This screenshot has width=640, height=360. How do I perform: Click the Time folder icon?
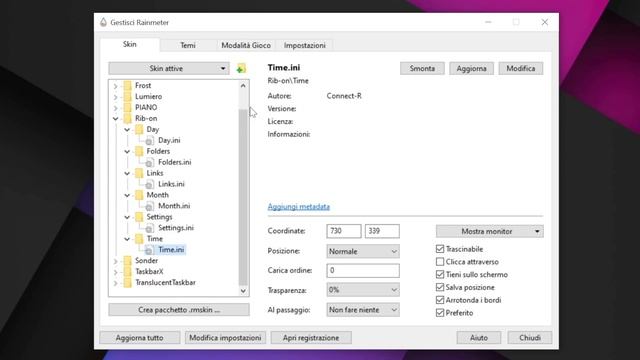pos(139,238)
